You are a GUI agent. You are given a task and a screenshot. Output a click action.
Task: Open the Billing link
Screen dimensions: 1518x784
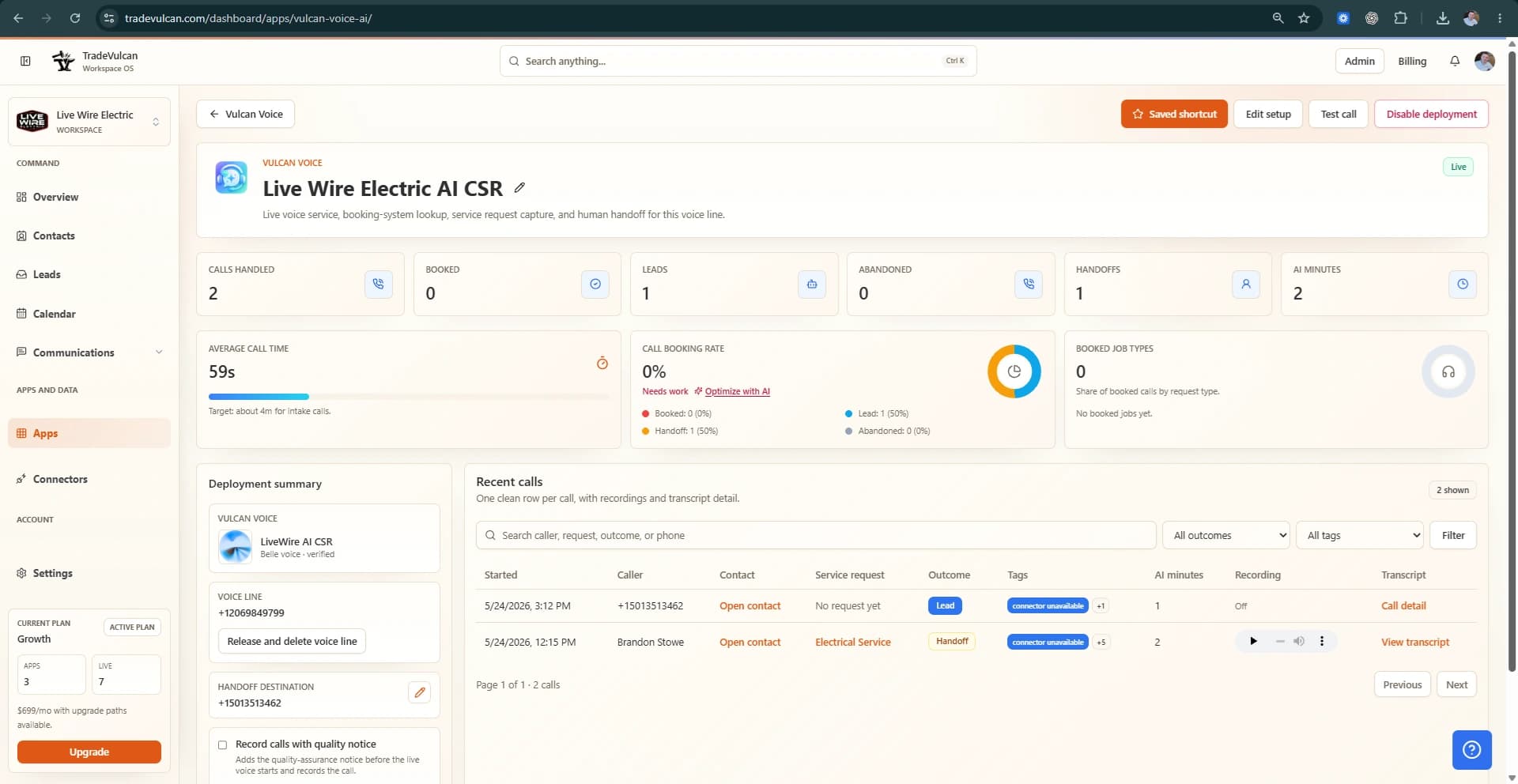point(1412,61)
